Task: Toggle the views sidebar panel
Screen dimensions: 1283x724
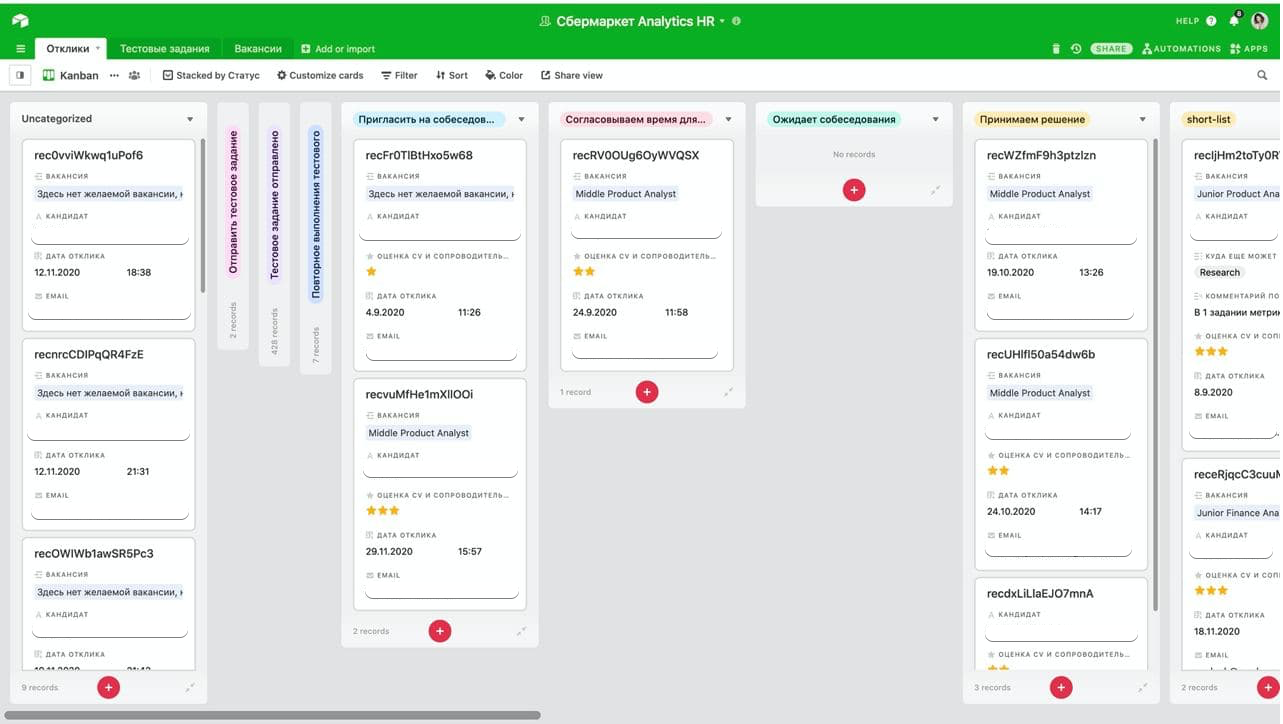Action: [x=20, y=75]
